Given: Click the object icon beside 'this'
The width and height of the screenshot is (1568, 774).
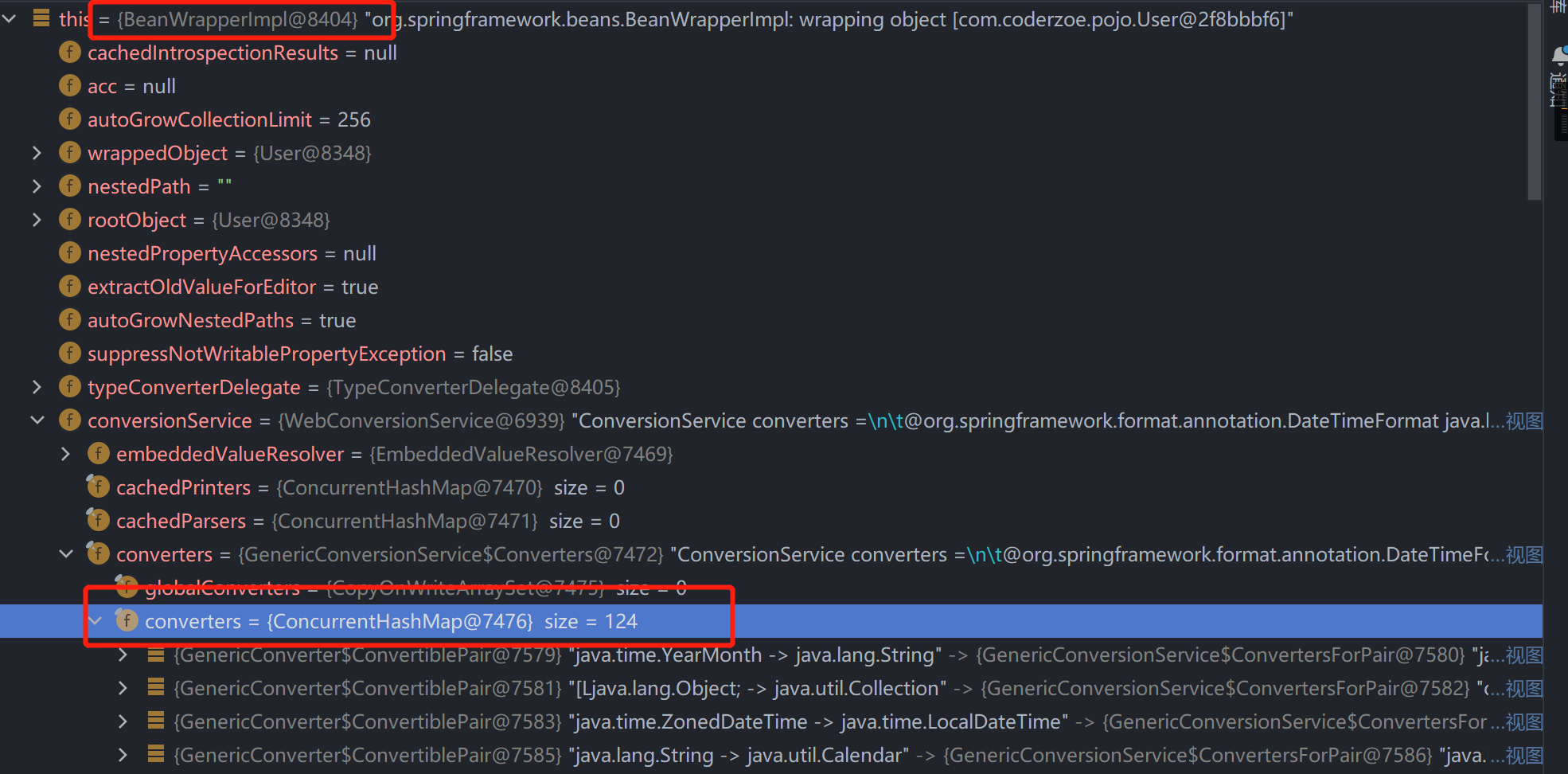Looking at the screenshot, I should (41, 19).
